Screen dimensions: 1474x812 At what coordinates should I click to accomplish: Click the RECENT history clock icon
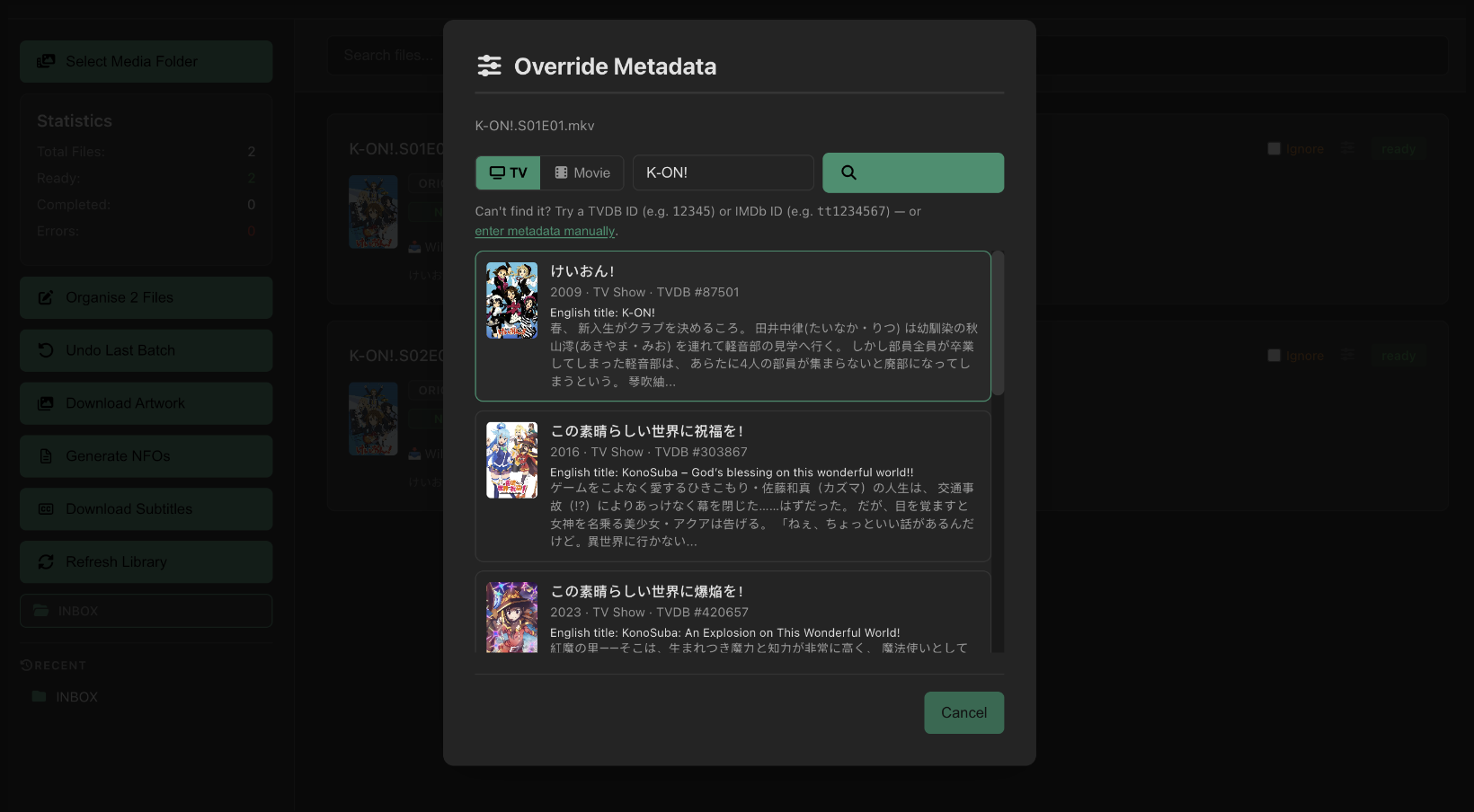[26, 666]
